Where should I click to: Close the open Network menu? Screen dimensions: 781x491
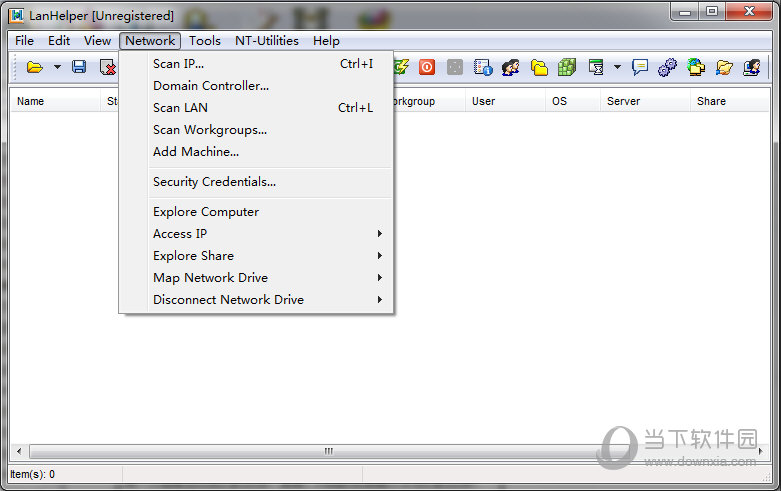[150, 41]
